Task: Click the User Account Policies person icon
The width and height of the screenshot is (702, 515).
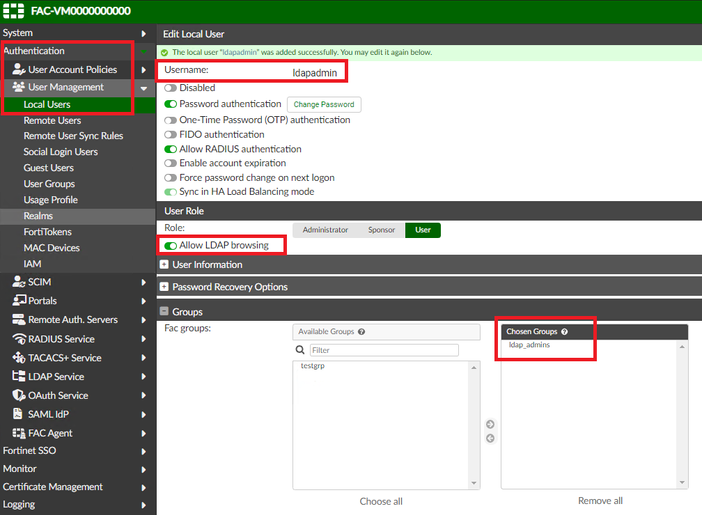Action: (19, 69)
